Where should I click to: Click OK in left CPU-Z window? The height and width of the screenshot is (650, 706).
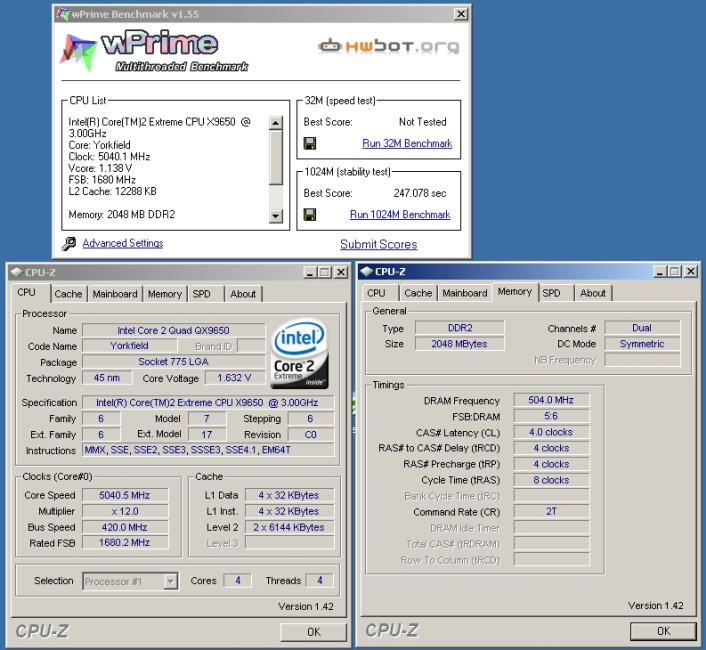point(313,632)
